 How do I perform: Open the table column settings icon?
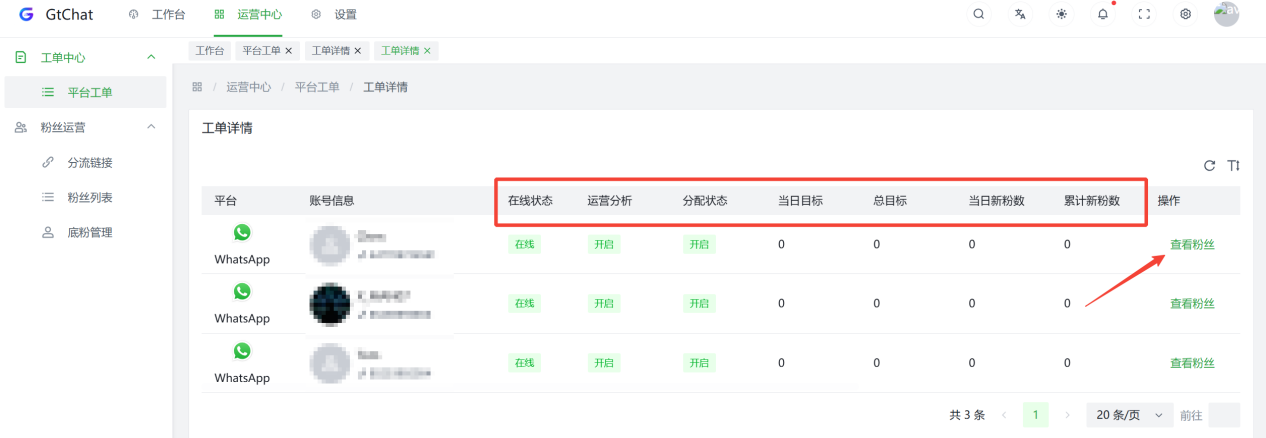coord(1234,165)
